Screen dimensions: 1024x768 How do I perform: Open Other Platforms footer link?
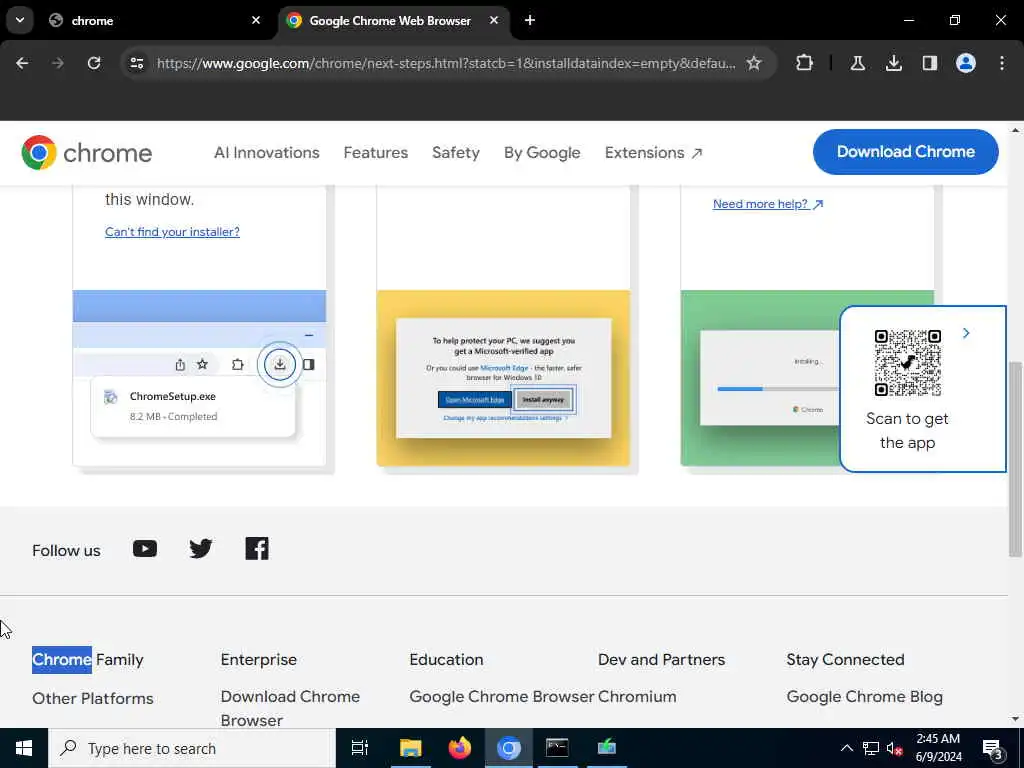click(93, 698)
